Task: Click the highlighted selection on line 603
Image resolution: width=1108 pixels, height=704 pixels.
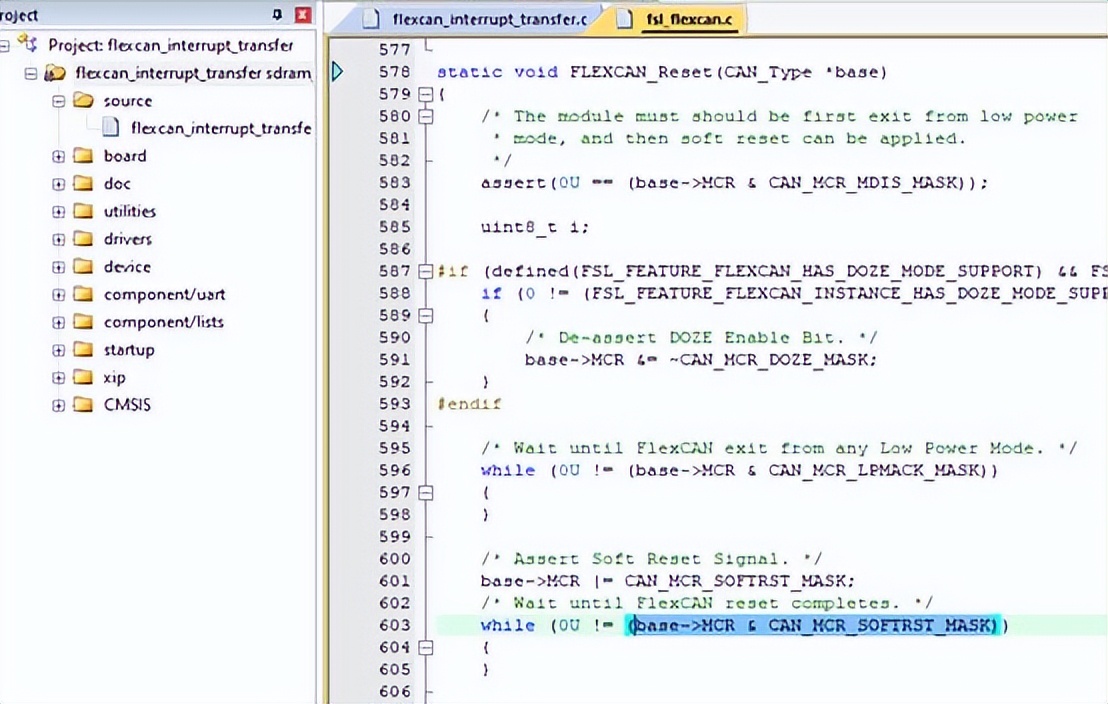Action: (813, 626)
